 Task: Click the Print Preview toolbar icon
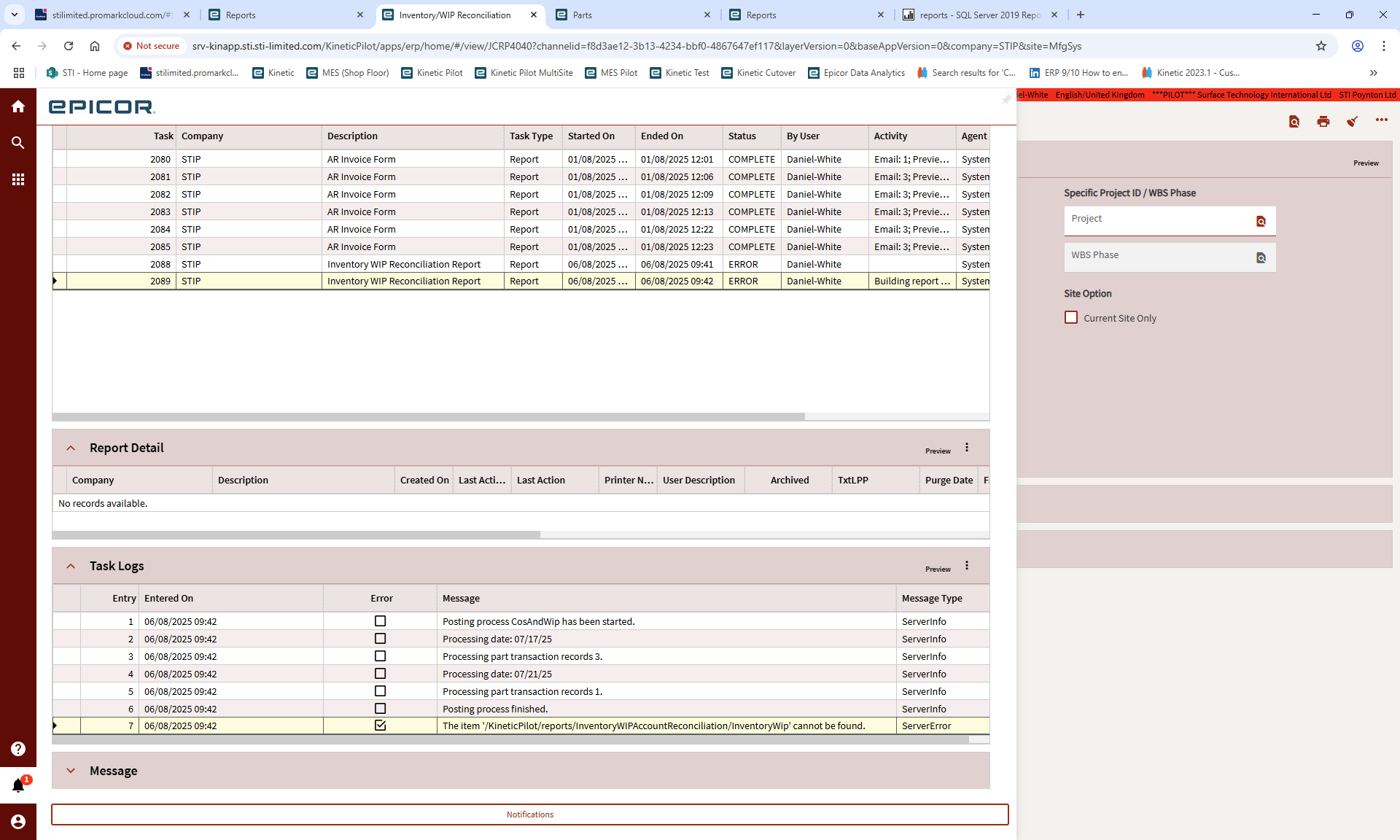coord(1294,121)
